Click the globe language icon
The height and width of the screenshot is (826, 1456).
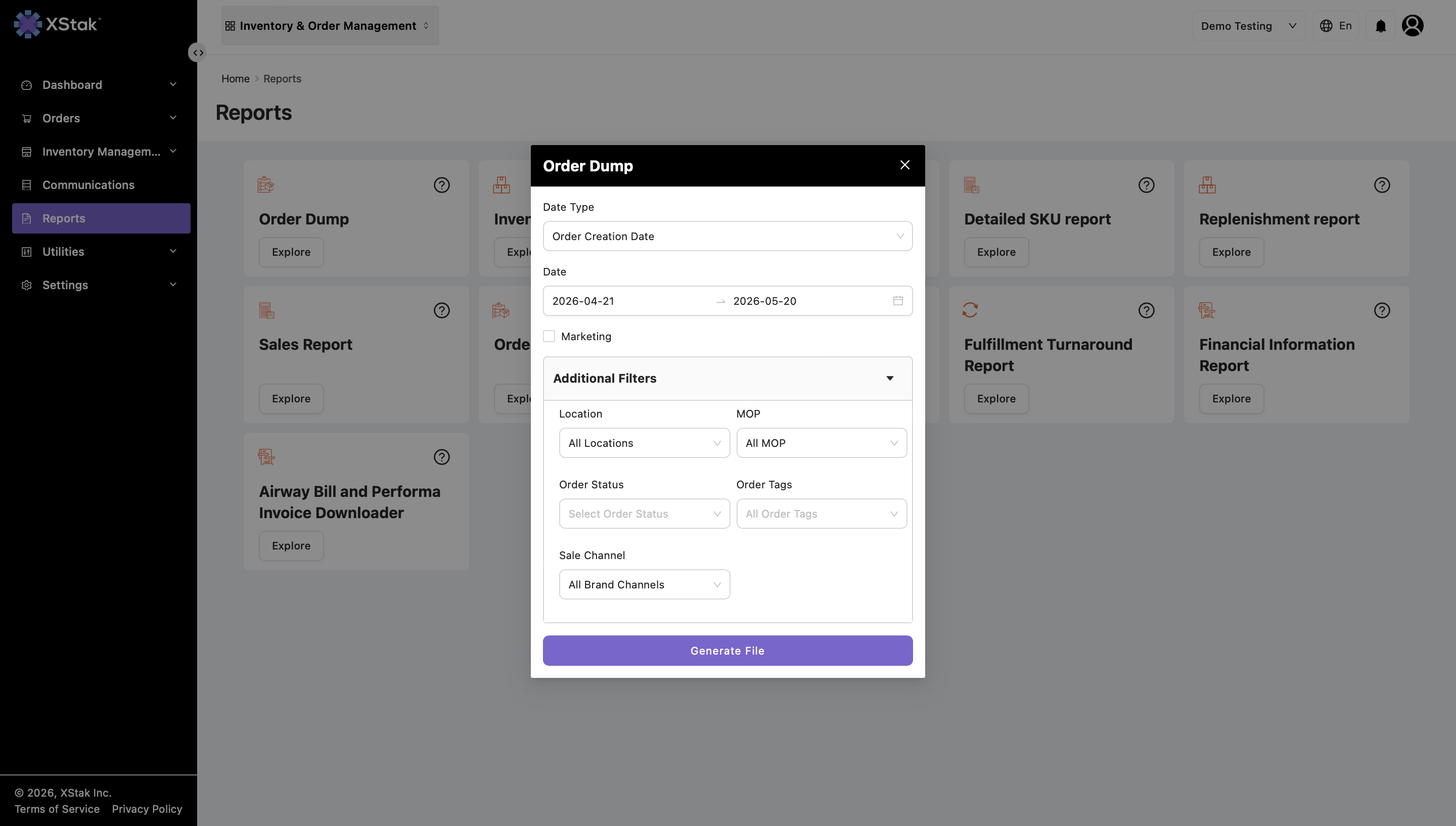[x=1326, y=26]
